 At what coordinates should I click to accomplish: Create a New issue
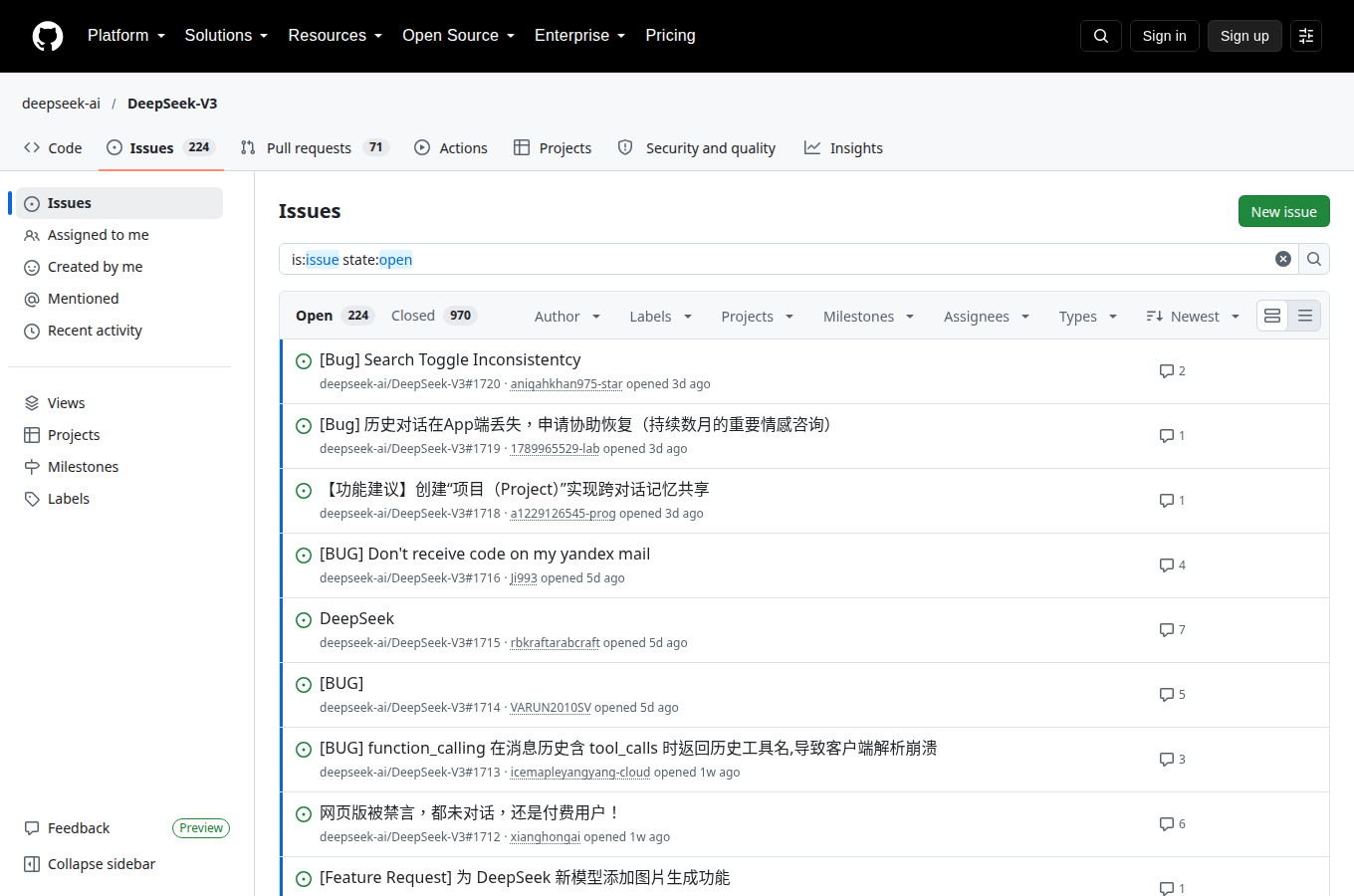[x=1284, y=211]
